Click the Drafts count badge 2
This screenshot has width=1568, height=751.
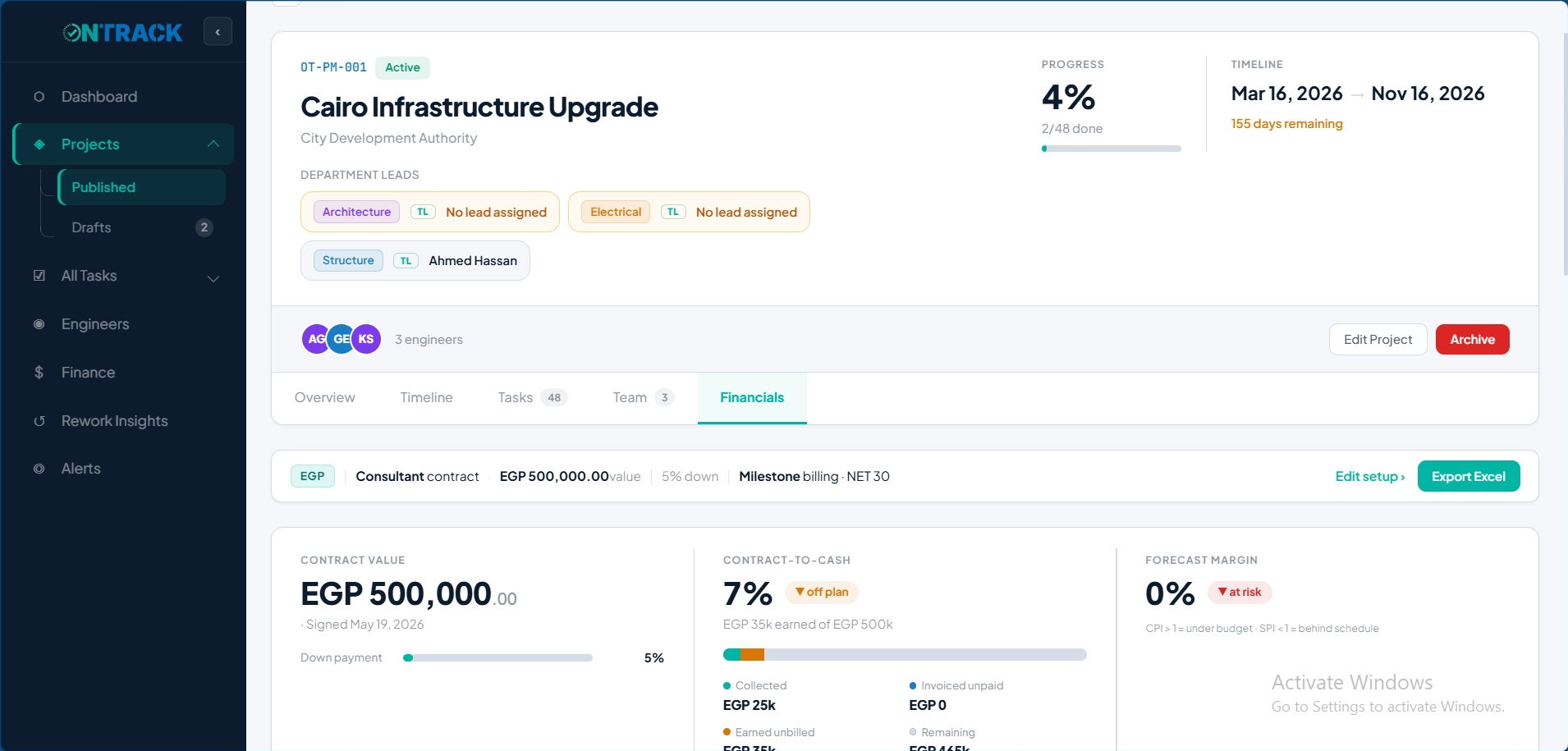(204, 227)
